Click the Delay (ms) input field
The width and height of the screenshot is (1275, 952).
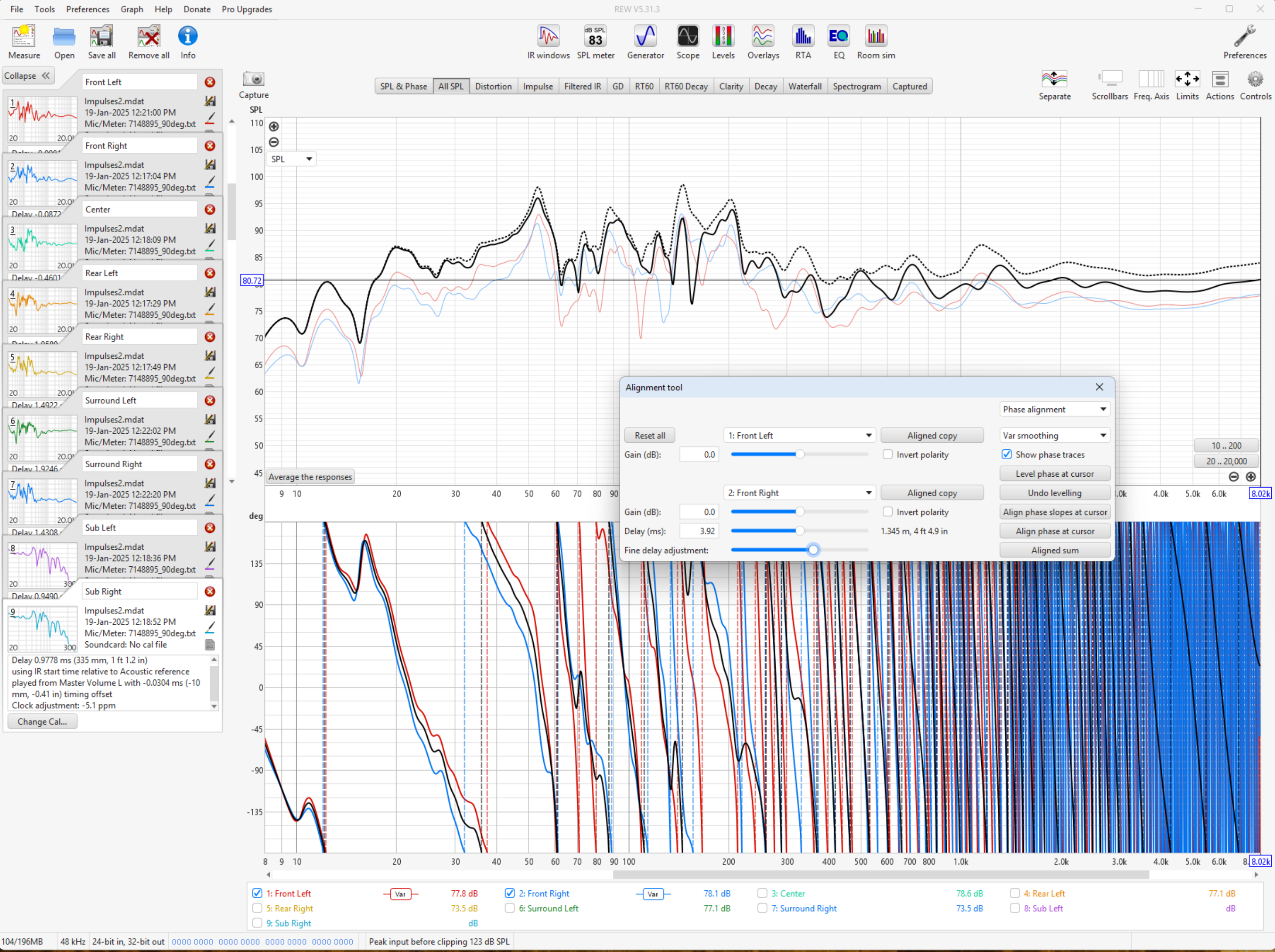[699, 531]
